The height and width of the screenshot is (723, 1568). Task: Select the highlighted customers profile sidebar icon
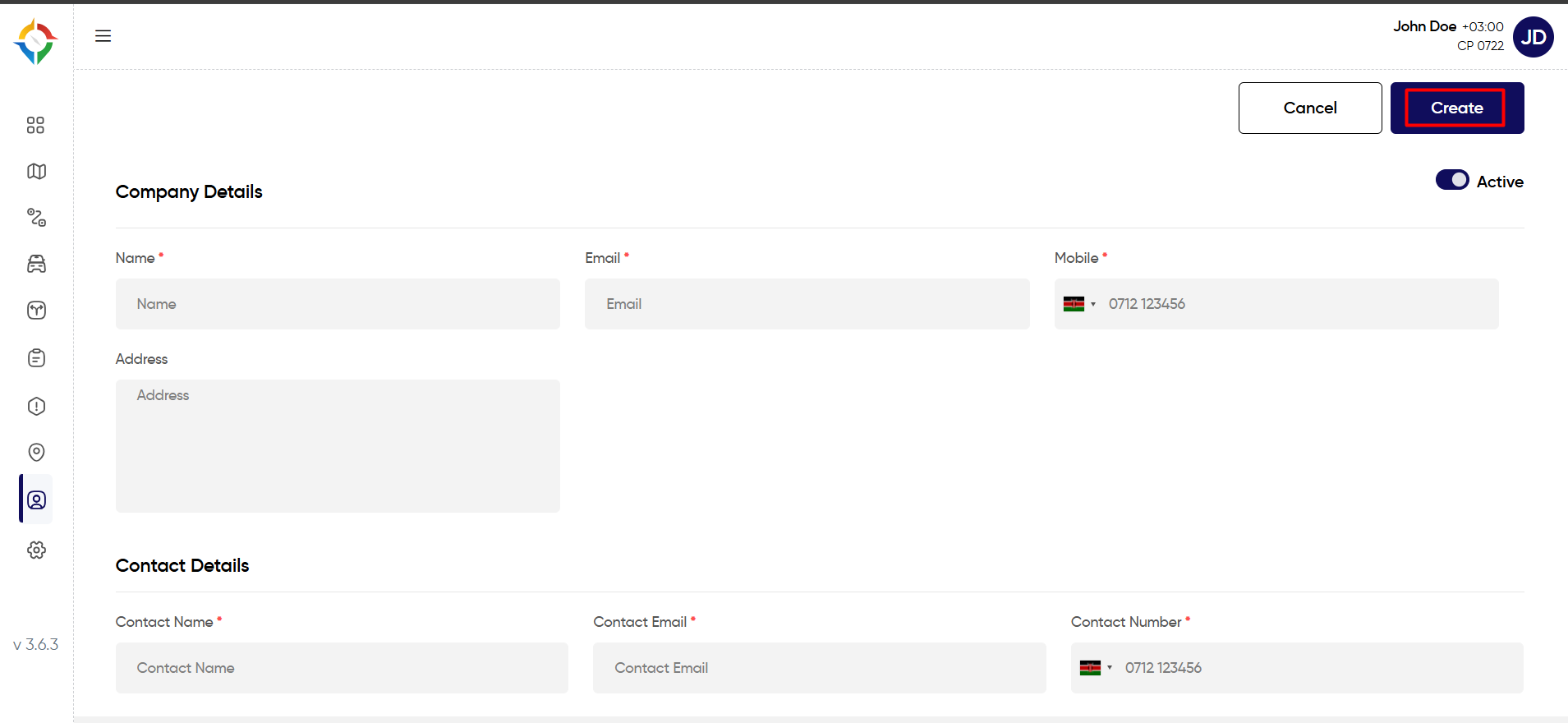point(36,500)
